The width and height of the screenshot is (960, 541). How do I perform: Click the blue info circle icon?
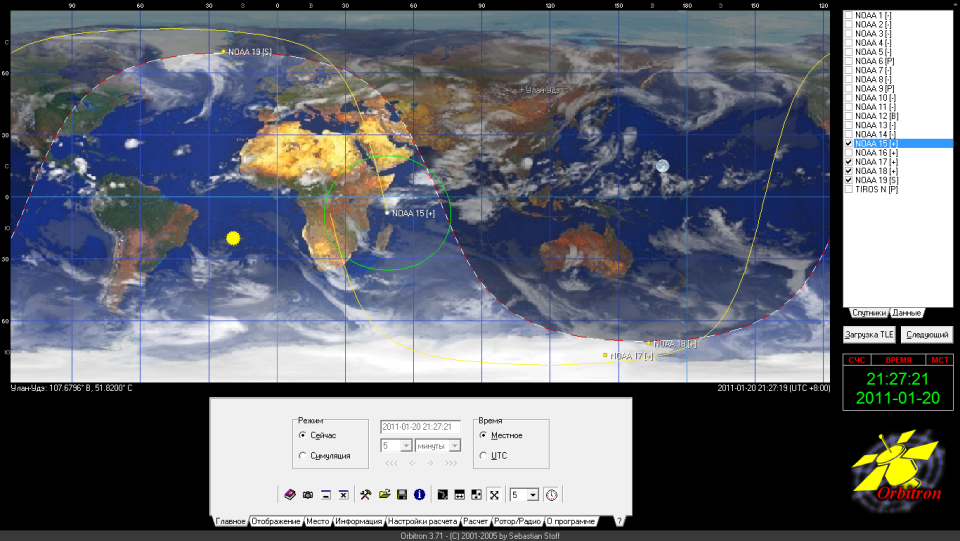point(419,494)
